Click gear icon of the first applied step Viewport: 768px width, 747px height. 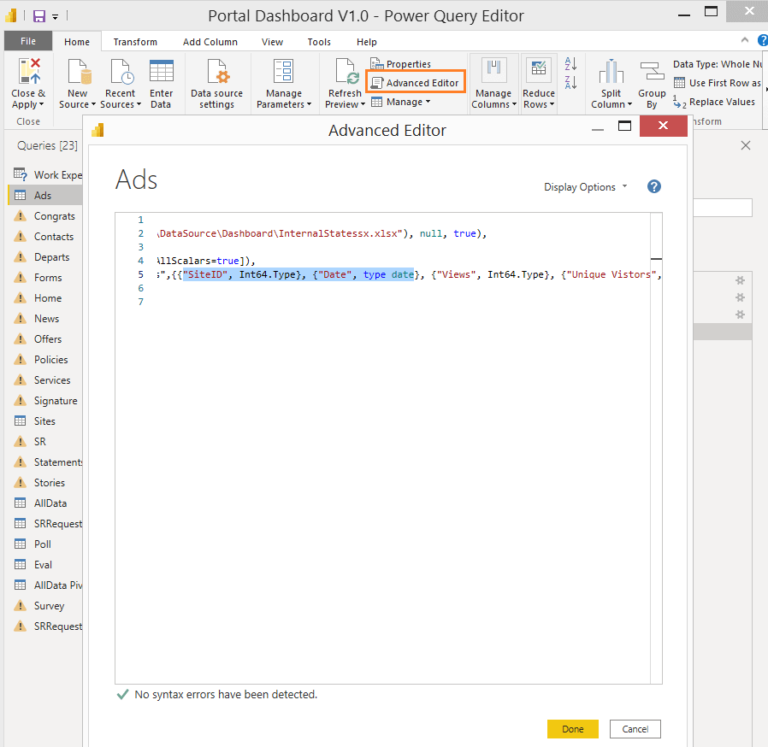[x=740, y=280]
